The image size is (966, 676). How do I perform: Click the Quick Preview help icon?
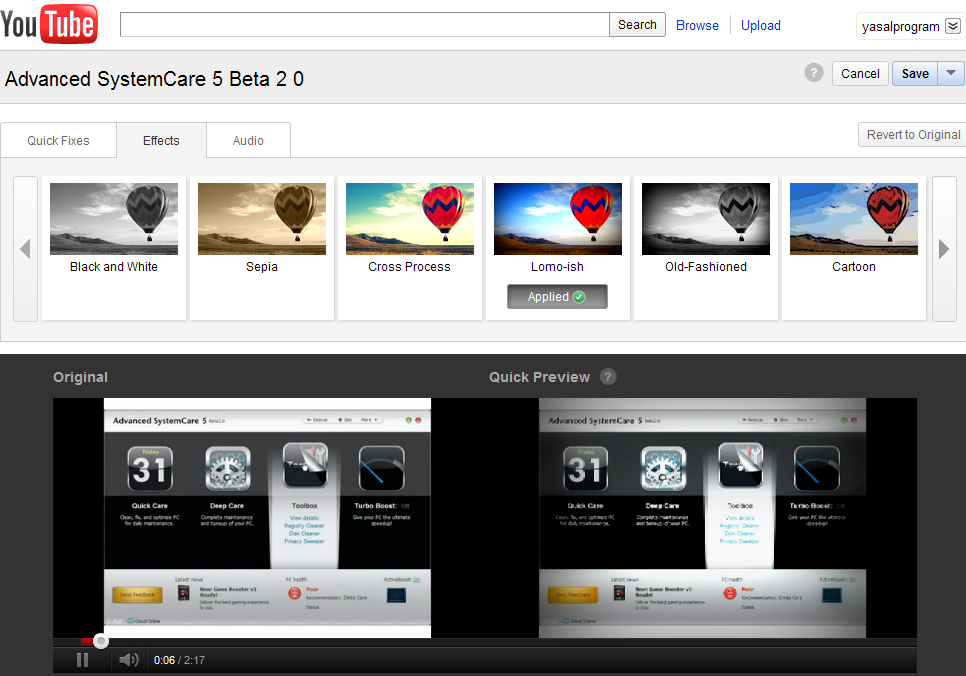point(608,377)
